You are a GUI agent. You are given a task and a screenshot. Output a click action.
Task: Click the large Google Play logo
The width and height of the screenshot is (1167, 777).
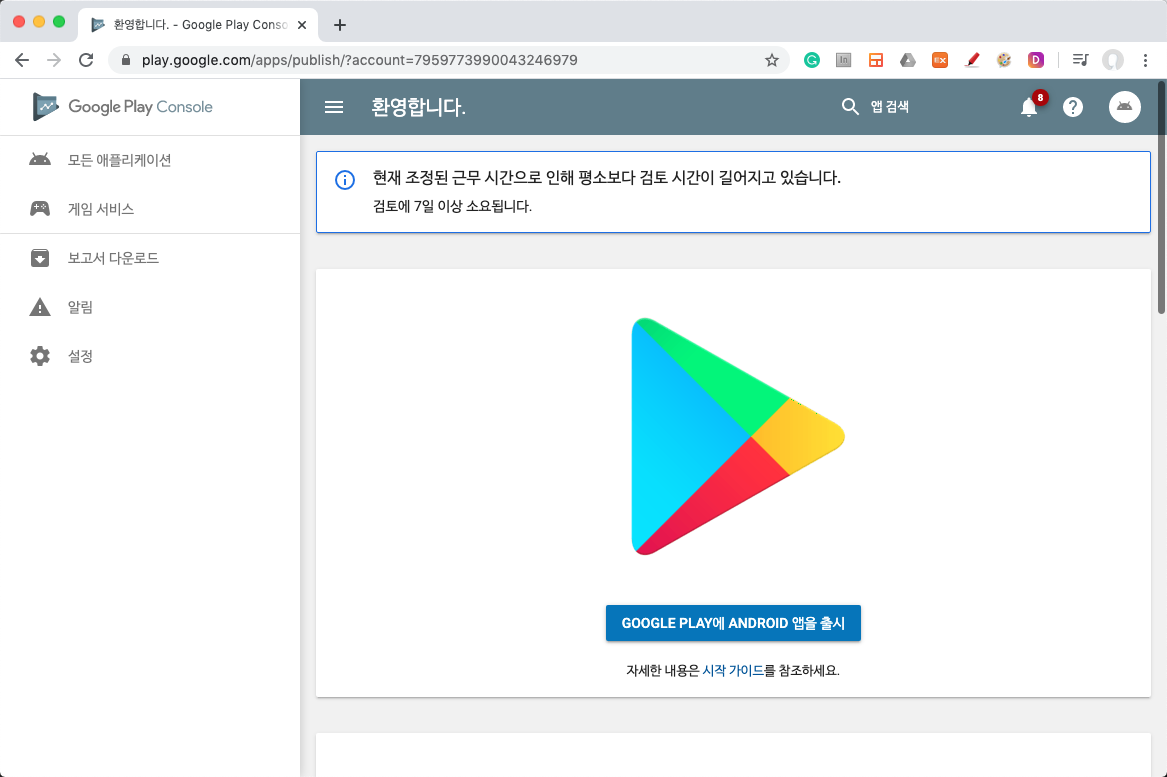[738, 436]
